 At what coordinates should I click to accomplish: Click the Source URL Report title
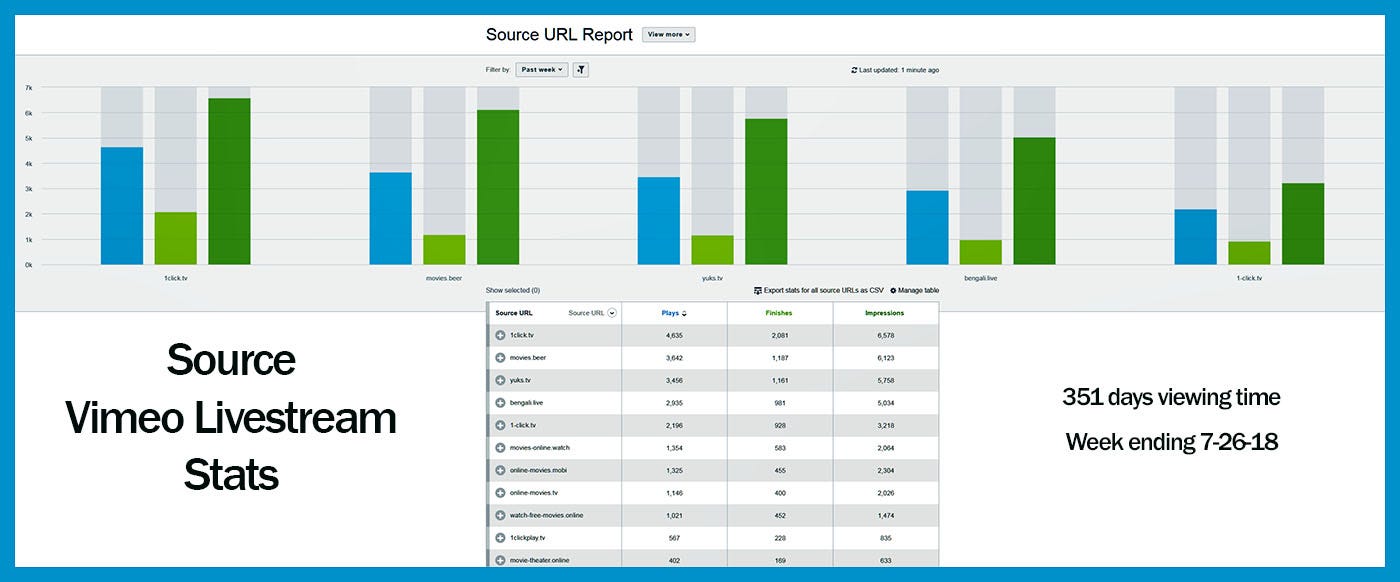(x=559, y=34)
